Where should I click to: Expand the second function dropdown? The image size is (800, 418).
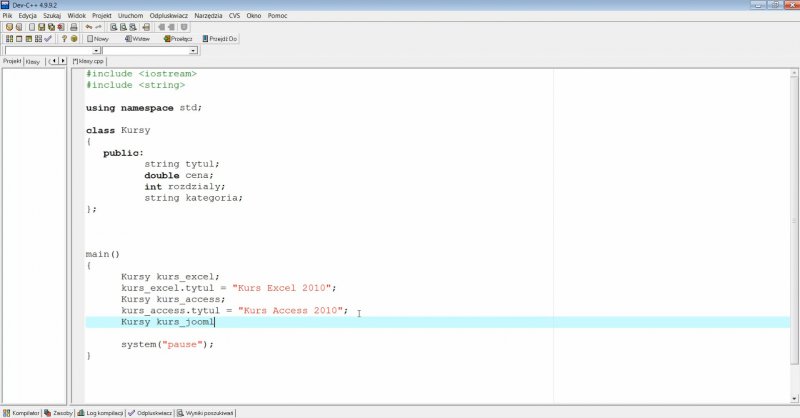(x=193, y=50)
